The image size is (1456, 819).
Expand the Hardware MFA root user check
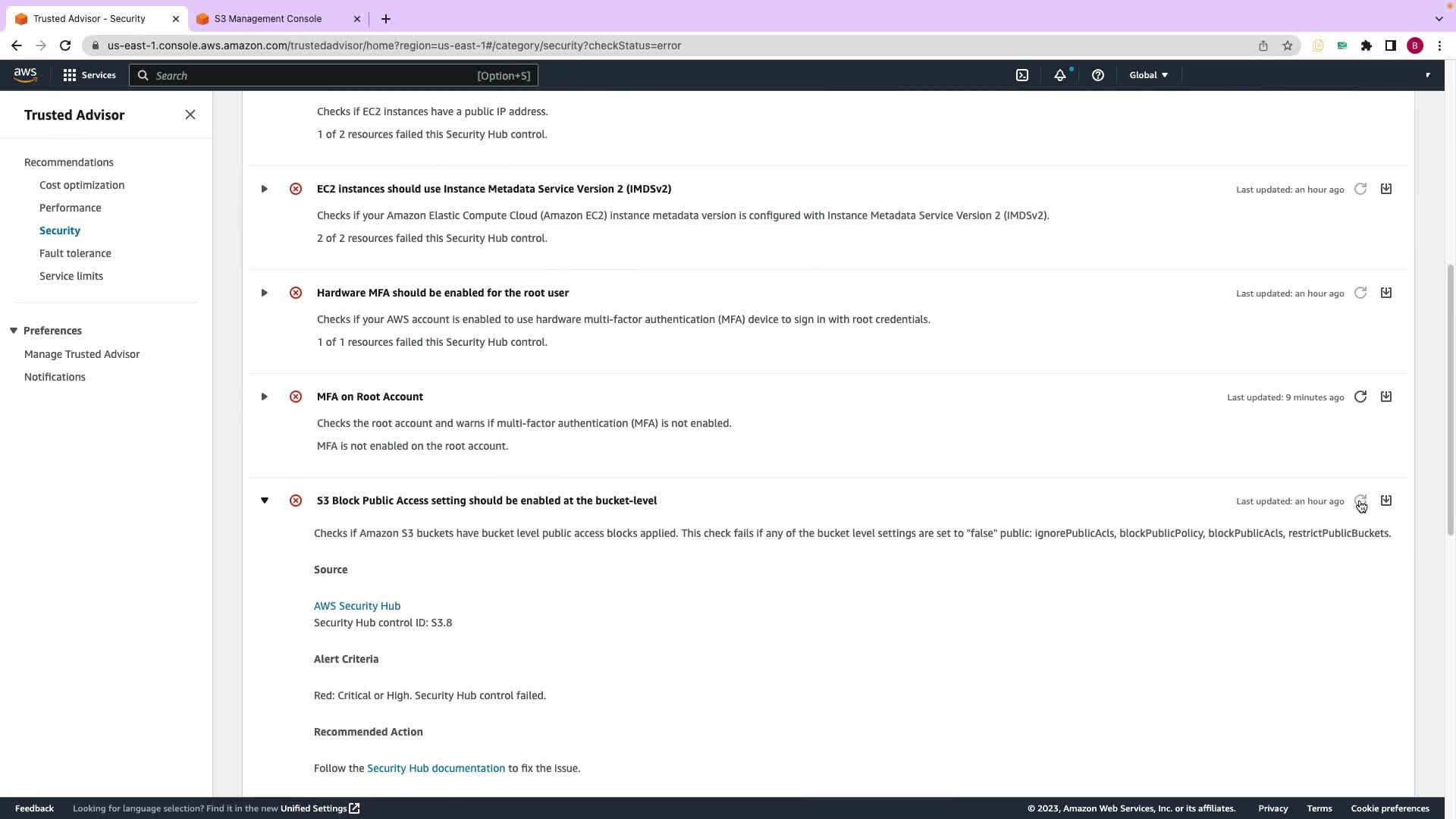pyautogui.click(x=265, y=293)
